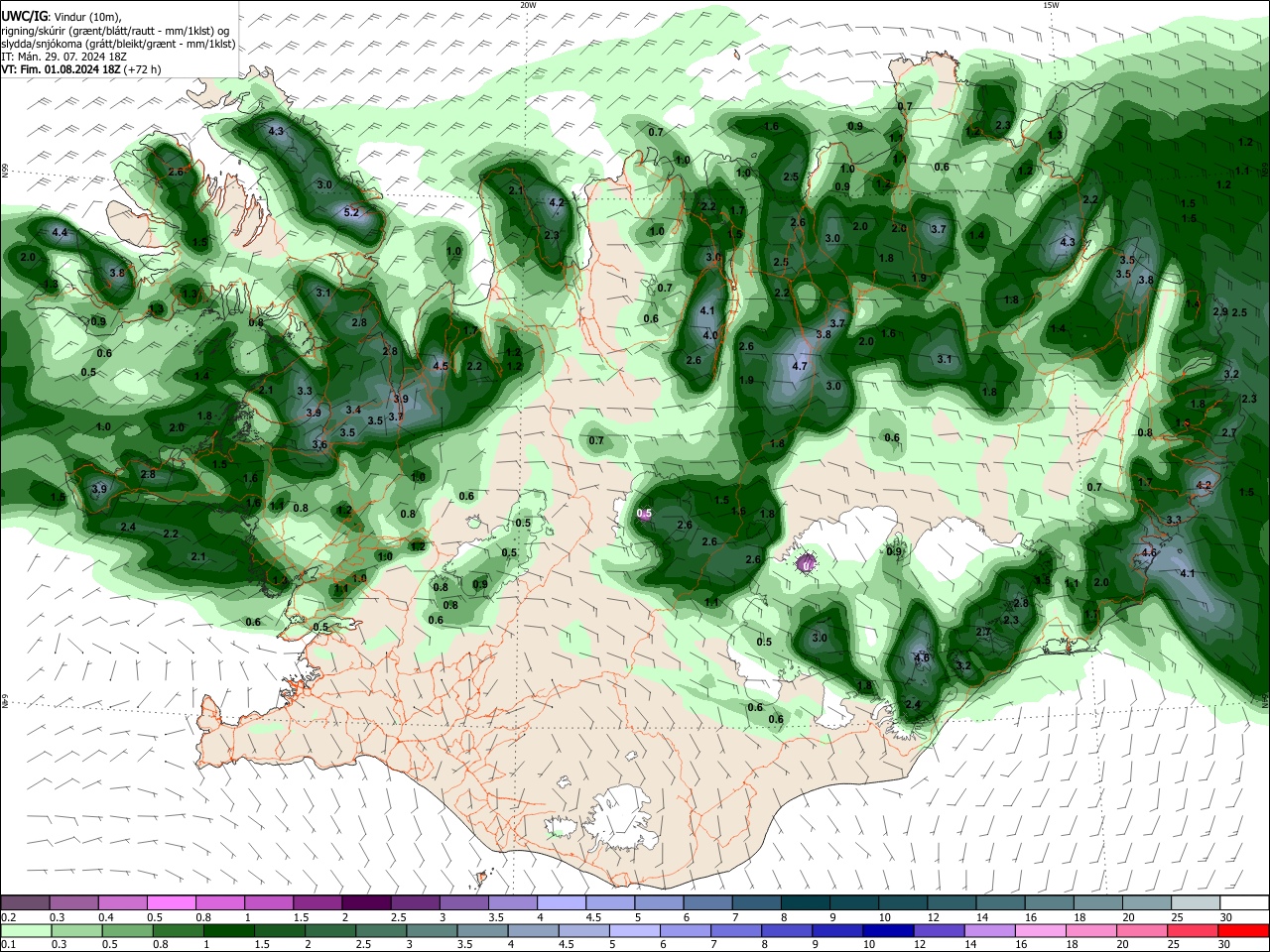Click the 0.4 label in the upper legend row
The width and height of the screenshot is (1270, 952).
pyautogui.click(x=106, y=917)
